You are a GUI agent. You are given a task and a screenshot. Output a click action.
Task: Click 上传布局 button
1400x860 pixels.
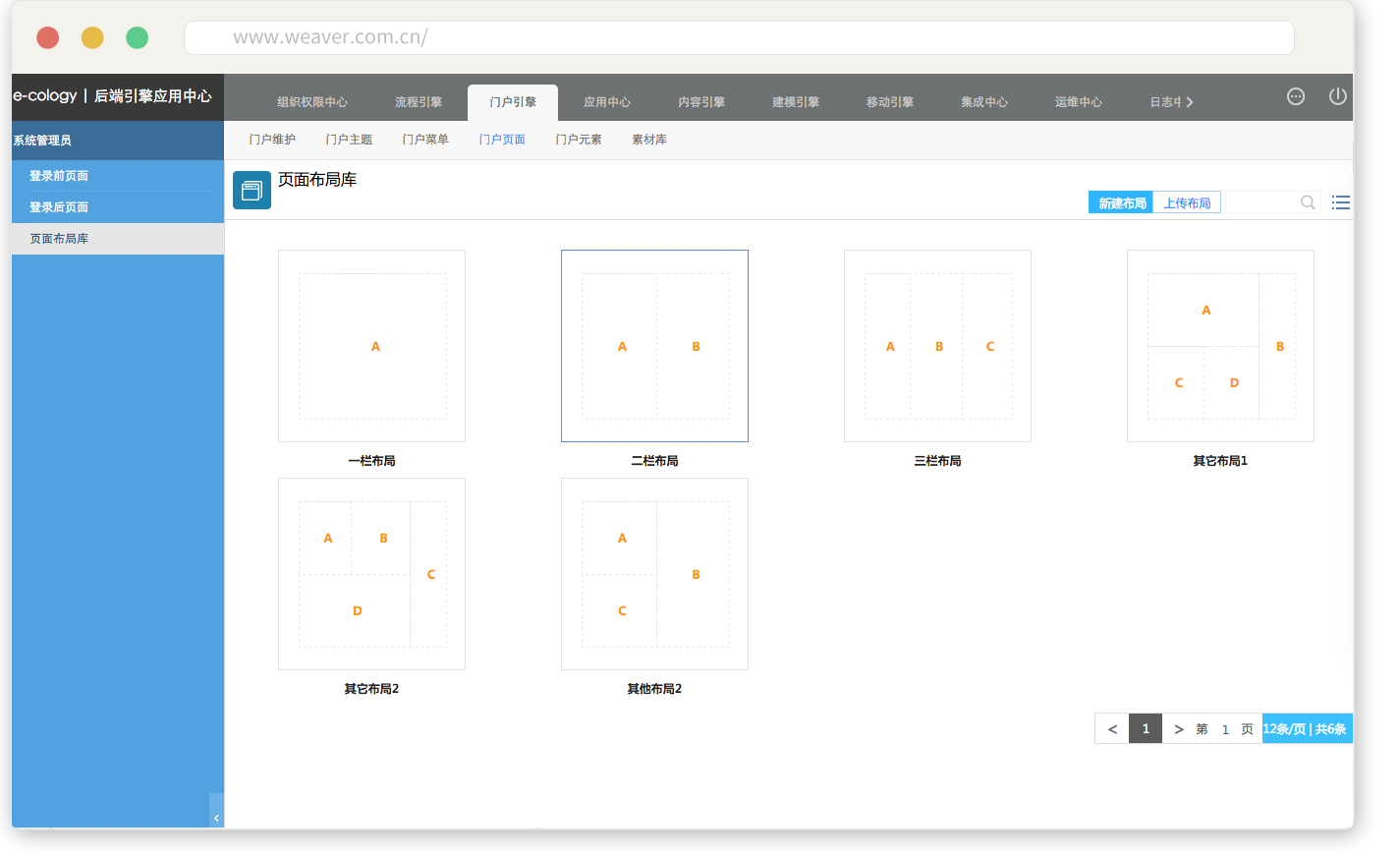pos(1187,203)
